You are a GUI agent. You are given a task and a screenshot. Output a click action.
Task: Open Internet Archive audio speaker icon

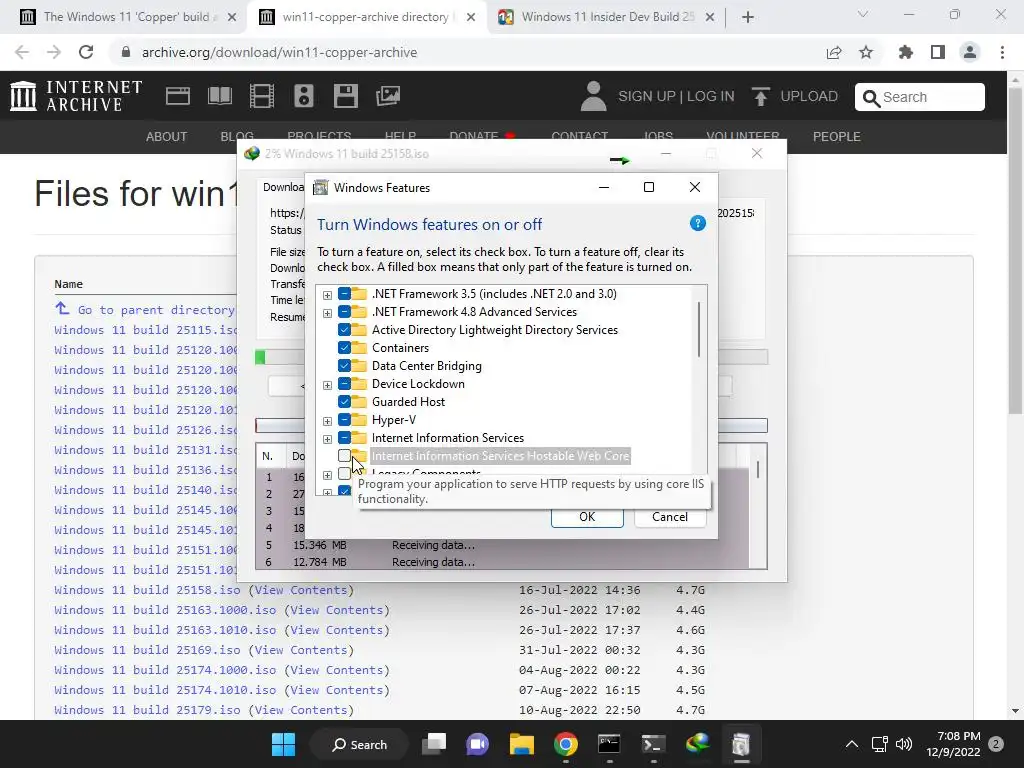304,96
